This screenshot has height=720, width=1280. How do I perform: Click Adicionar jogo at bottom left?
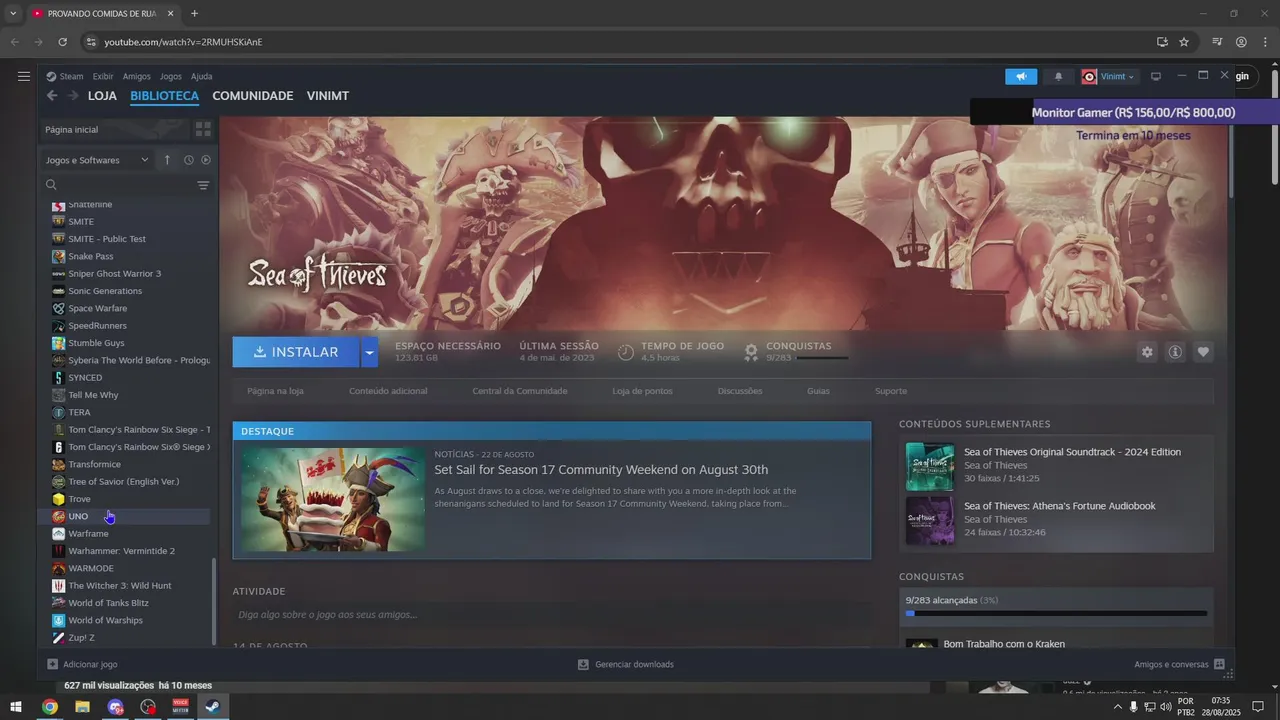click(82, 664)
